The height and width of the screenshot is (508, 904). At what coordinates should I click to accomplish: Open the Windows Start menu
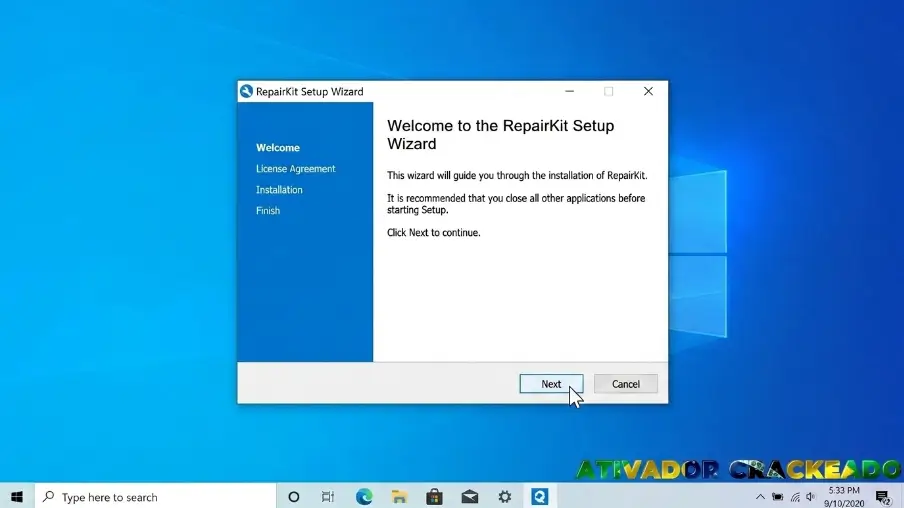pyautogui.click(x=17, y=496)
